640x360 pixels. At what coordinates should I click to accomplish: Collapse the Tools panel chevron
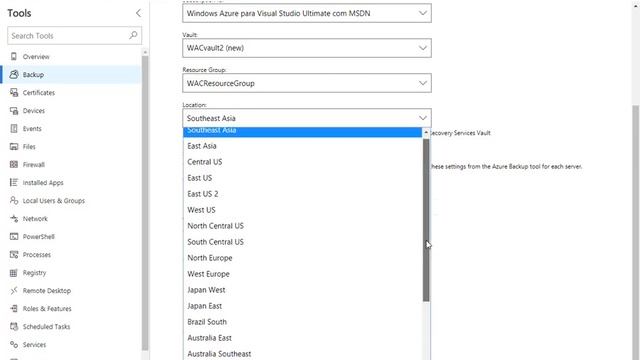tap(138, 13)
